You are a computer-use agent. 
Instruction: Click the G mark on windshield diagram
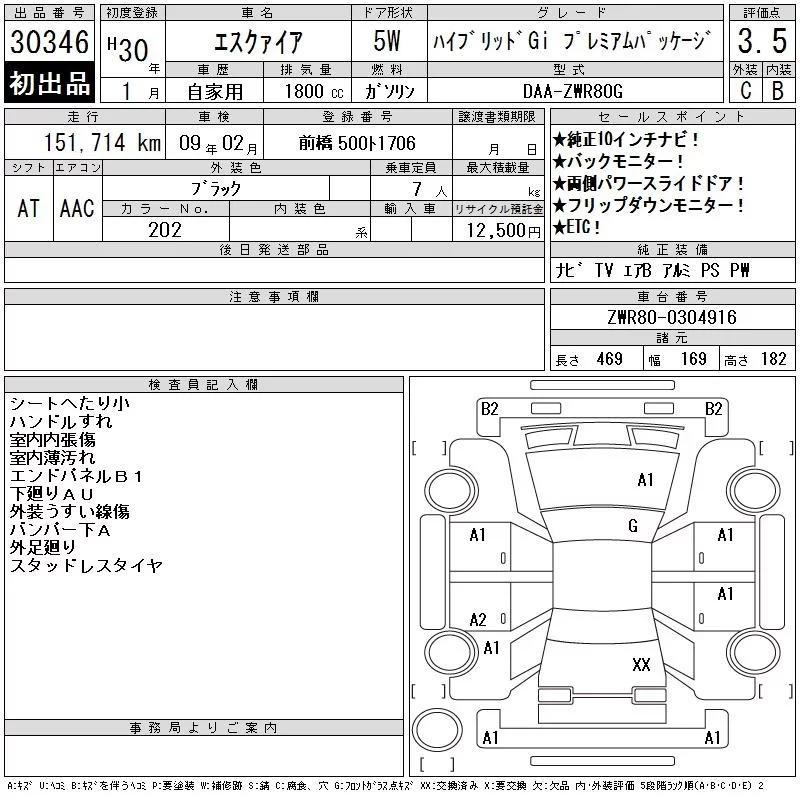pos(633,526)
